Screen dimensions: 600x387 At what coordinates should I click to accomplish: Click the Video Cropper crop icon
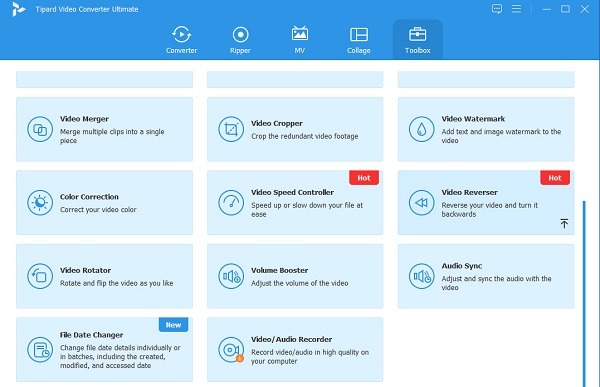click(231, 129)
